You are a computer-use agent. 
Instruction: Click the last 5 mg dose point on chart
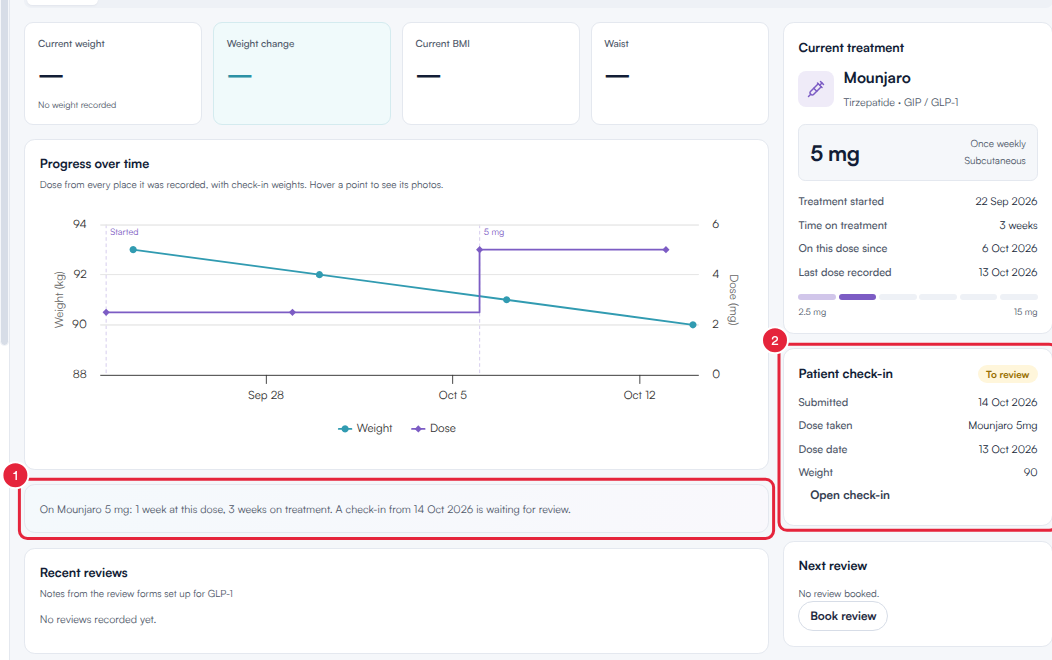666,250
